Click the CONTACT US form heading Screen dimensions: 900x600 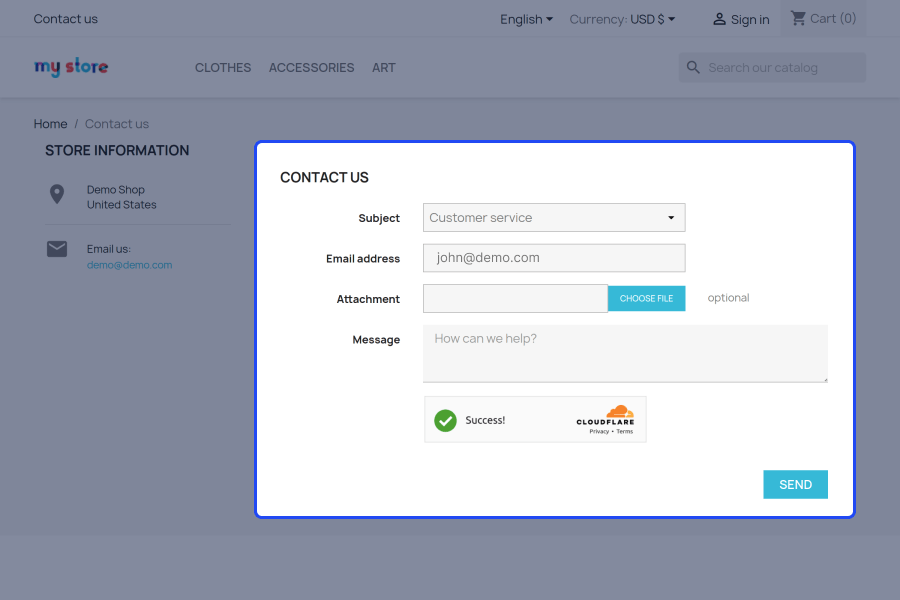[324, 177]
